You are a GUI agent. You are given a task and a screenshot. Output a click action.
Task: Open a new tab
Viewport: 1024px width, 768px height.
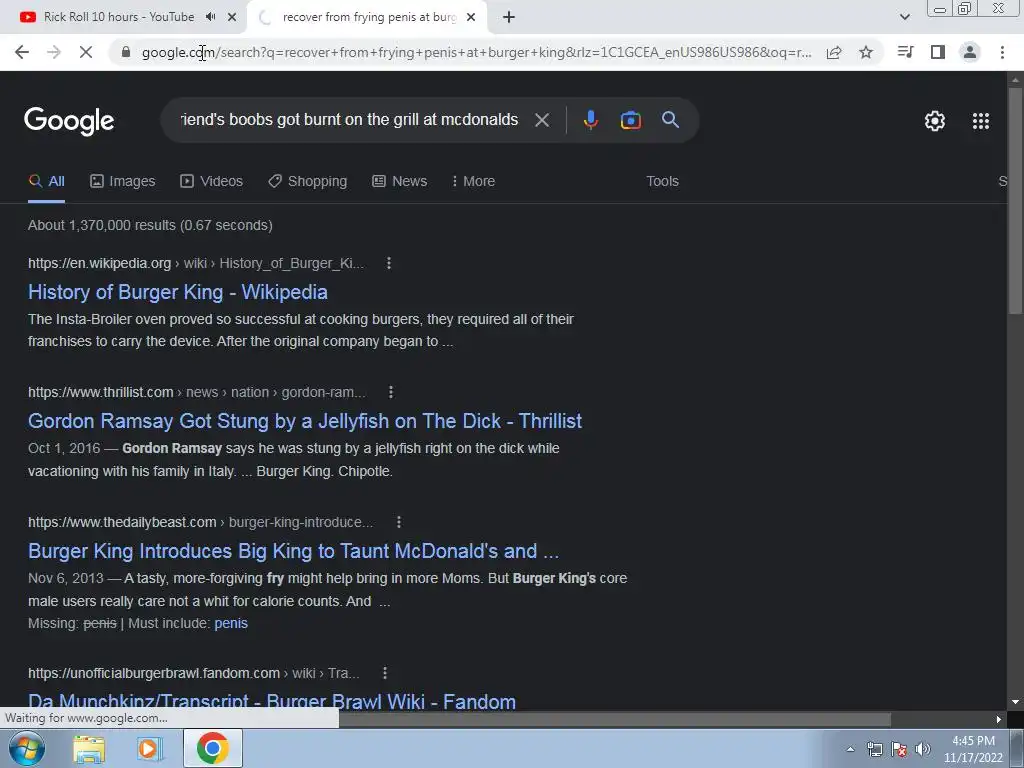509,17
